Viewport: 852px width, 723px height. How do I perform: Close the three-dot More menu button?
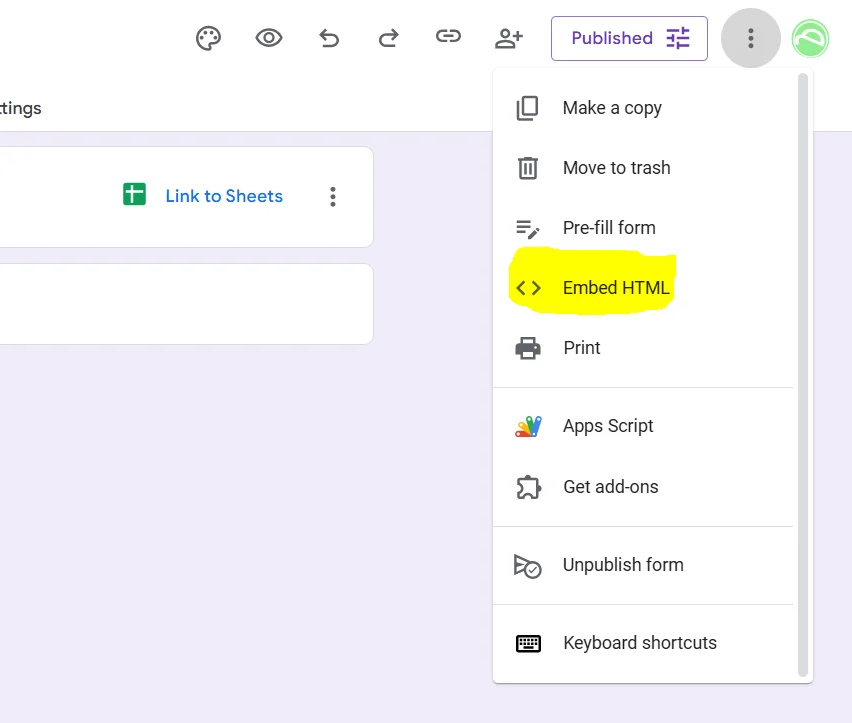point(750,39)
